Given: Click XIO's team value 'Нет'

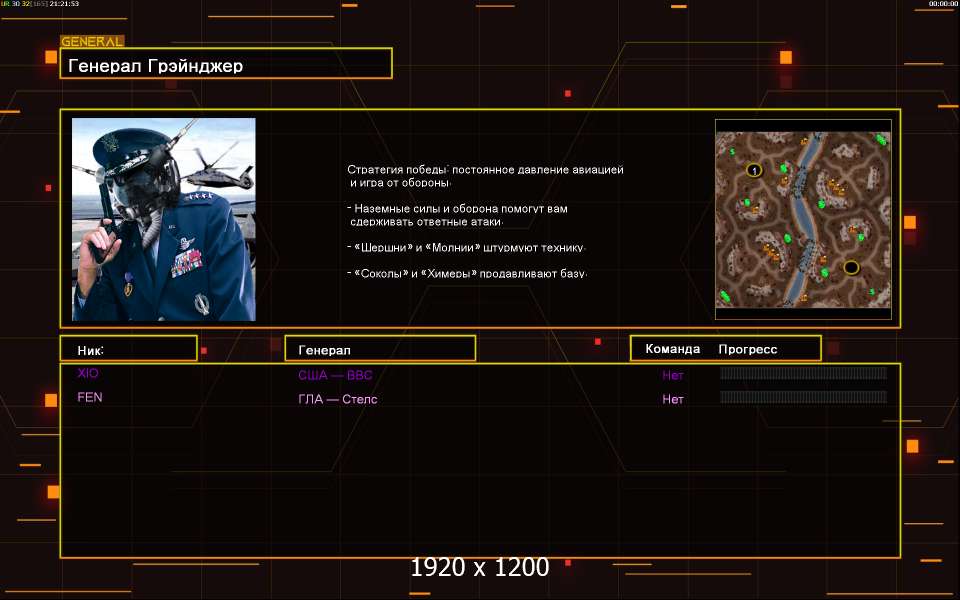Looking at the screenshot, I should (673, 376).
